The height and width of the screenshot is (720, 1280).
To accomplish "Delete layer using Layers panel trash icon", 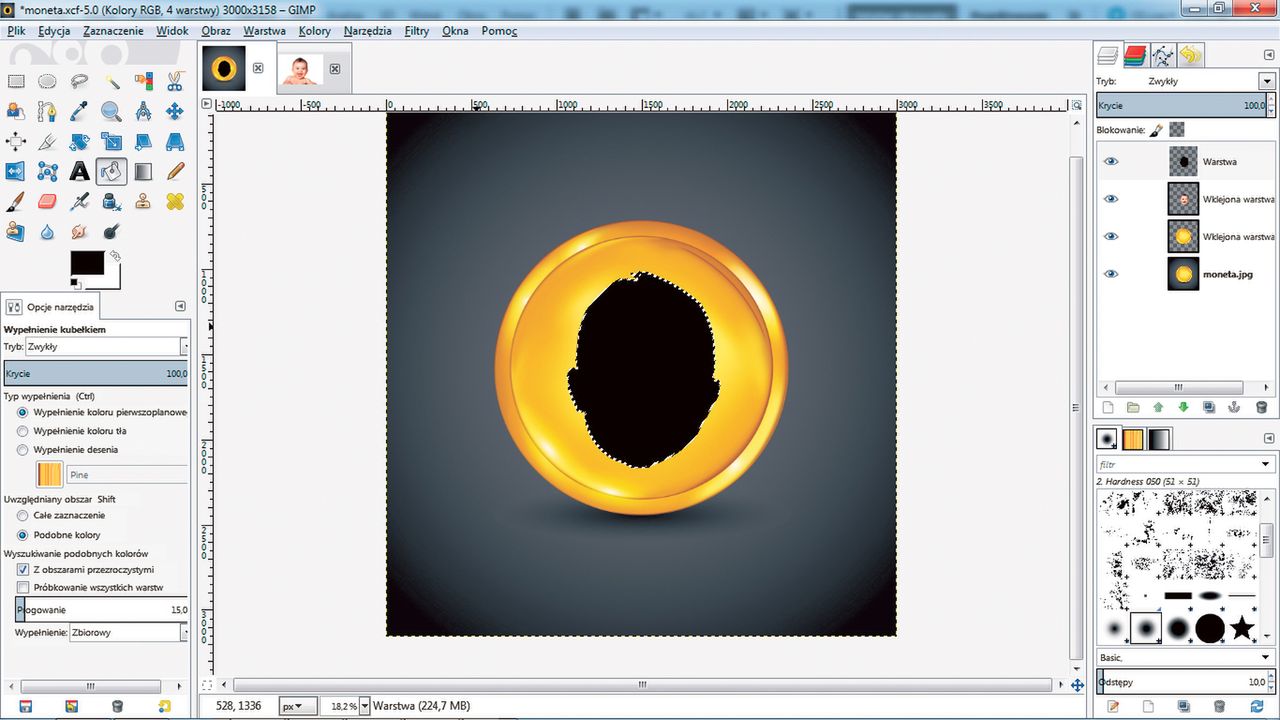I will click(1260, 407).
